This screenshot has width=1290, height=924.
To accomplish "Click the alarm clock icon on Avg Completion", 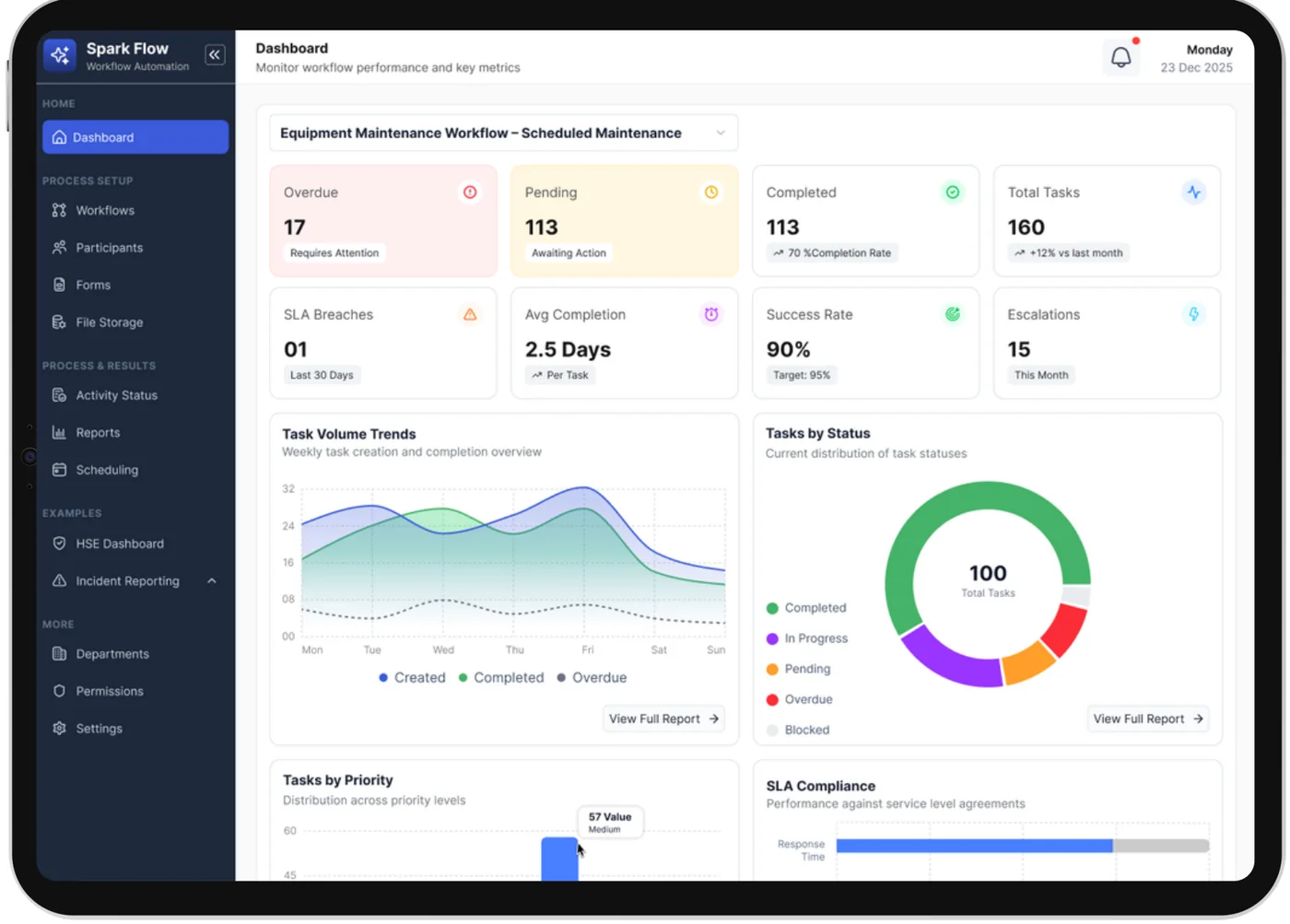I will [711, 314].
